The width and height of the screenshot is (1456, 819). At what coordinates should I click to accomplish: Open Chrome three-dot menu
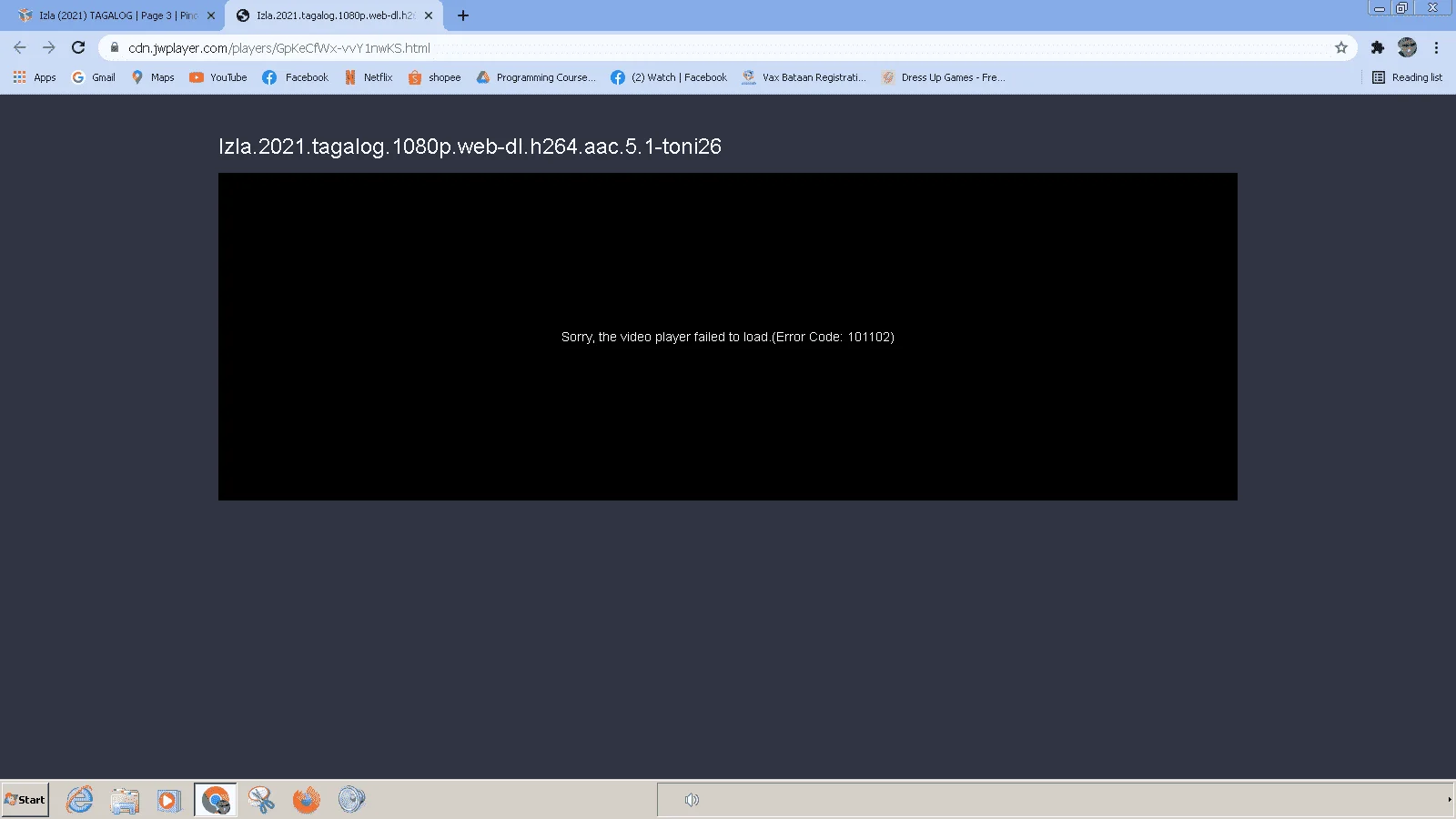coord(1436,47)
